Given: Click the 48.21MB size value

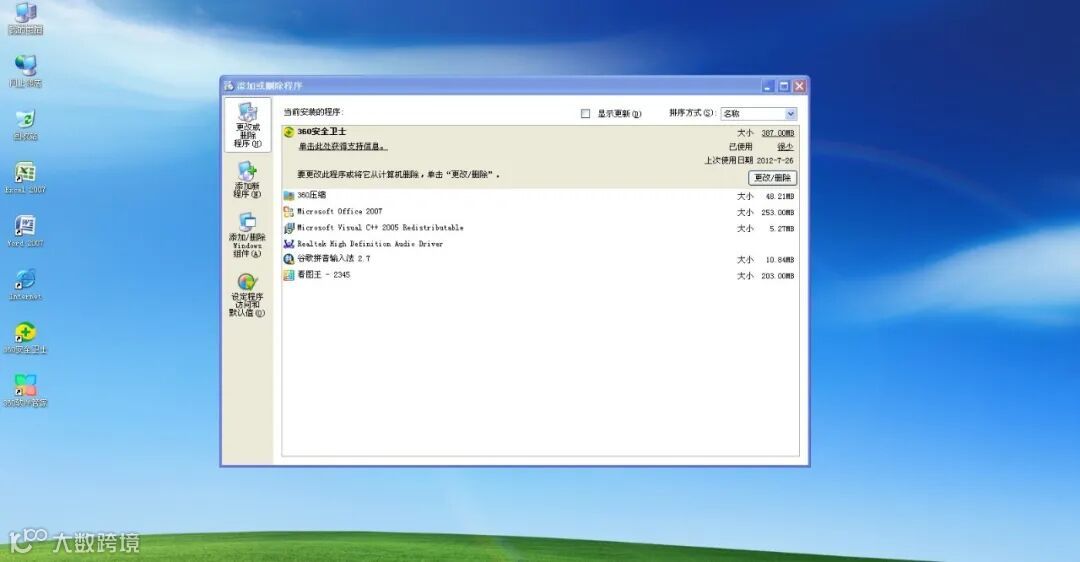Looking at the screenshot, I should pos(780,196).
